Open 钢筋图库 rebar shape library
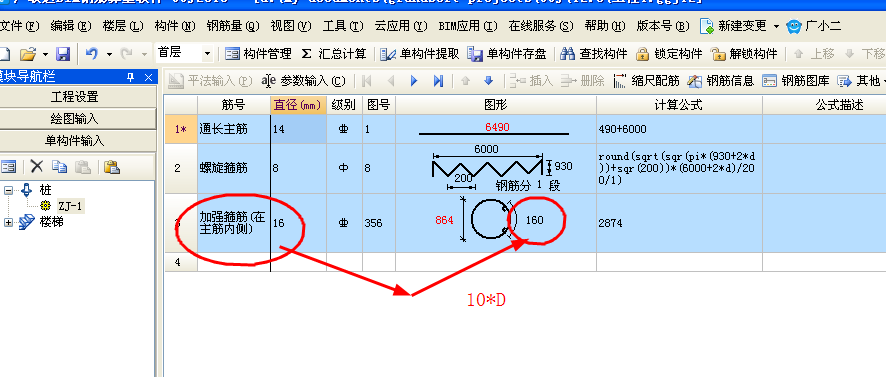The width and height of the screenshot is (886, 377). pyautogui.click(x=796, y=81)
